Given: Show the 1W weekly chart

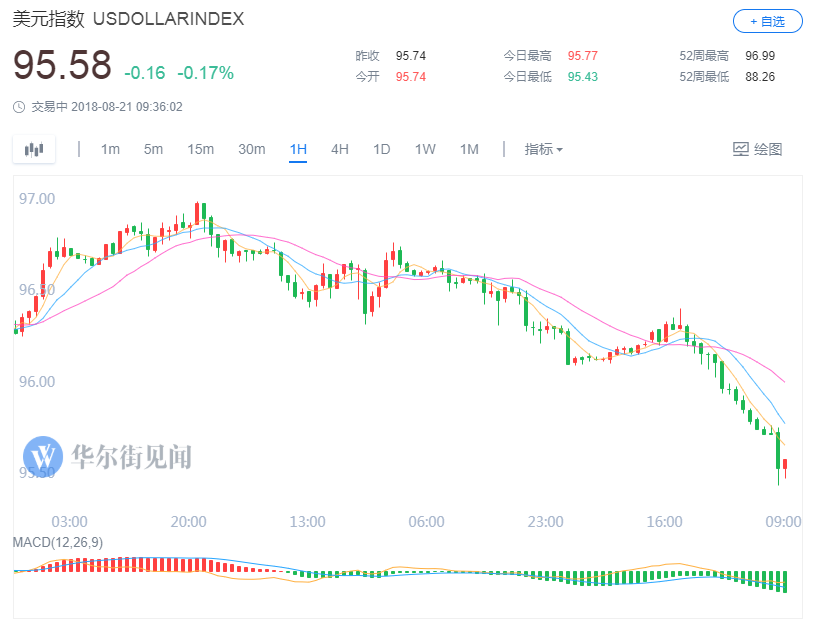Looking at the screenshot, I should coord(425,149).
